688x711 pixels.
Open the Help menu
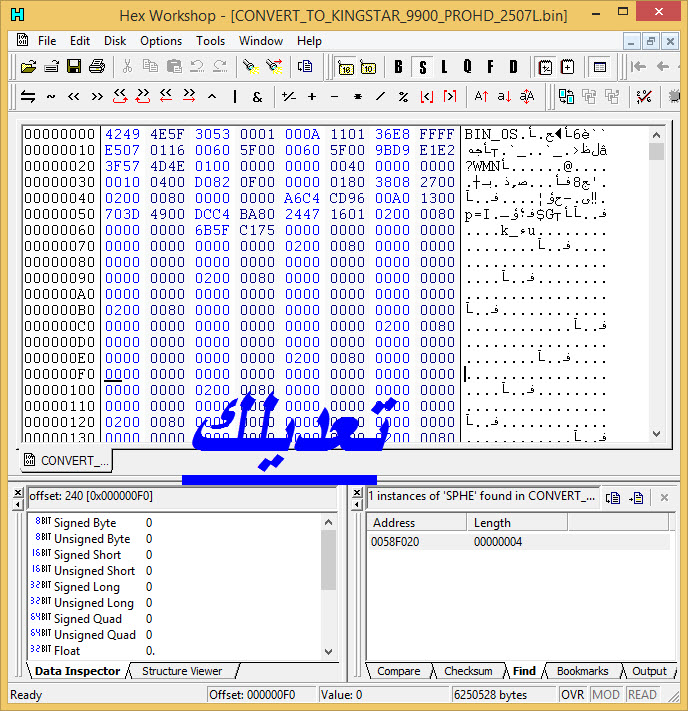click(309, 41)
